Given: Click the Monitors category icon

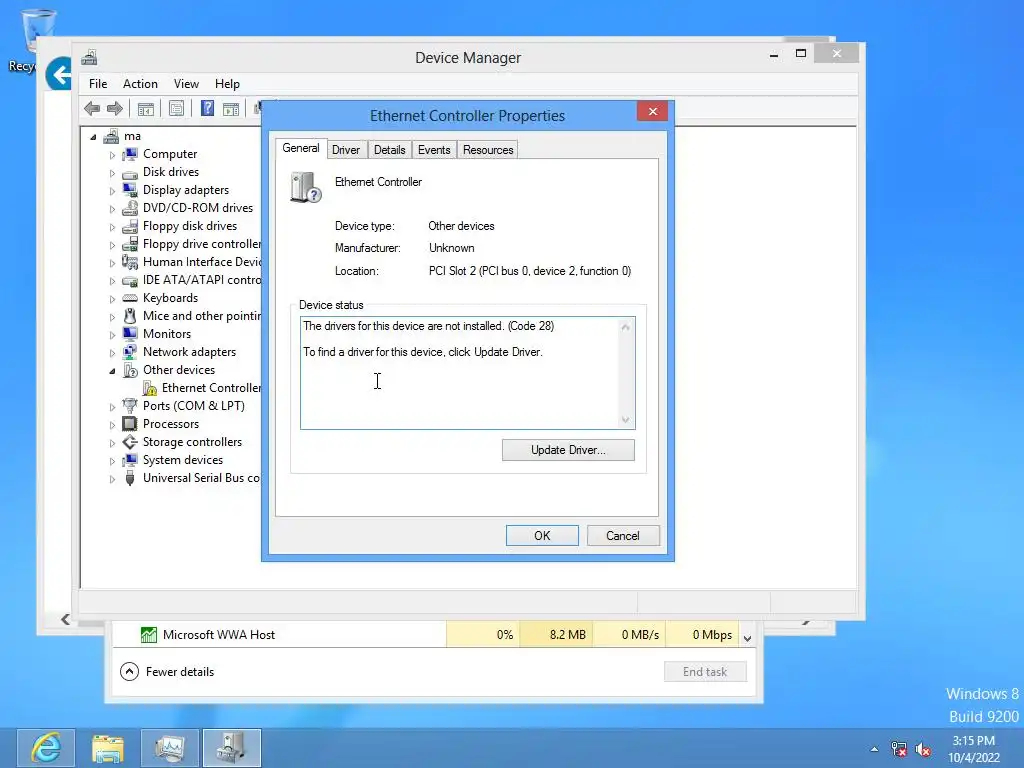Looking at the screenshot, I should click(x=130, y=334).
